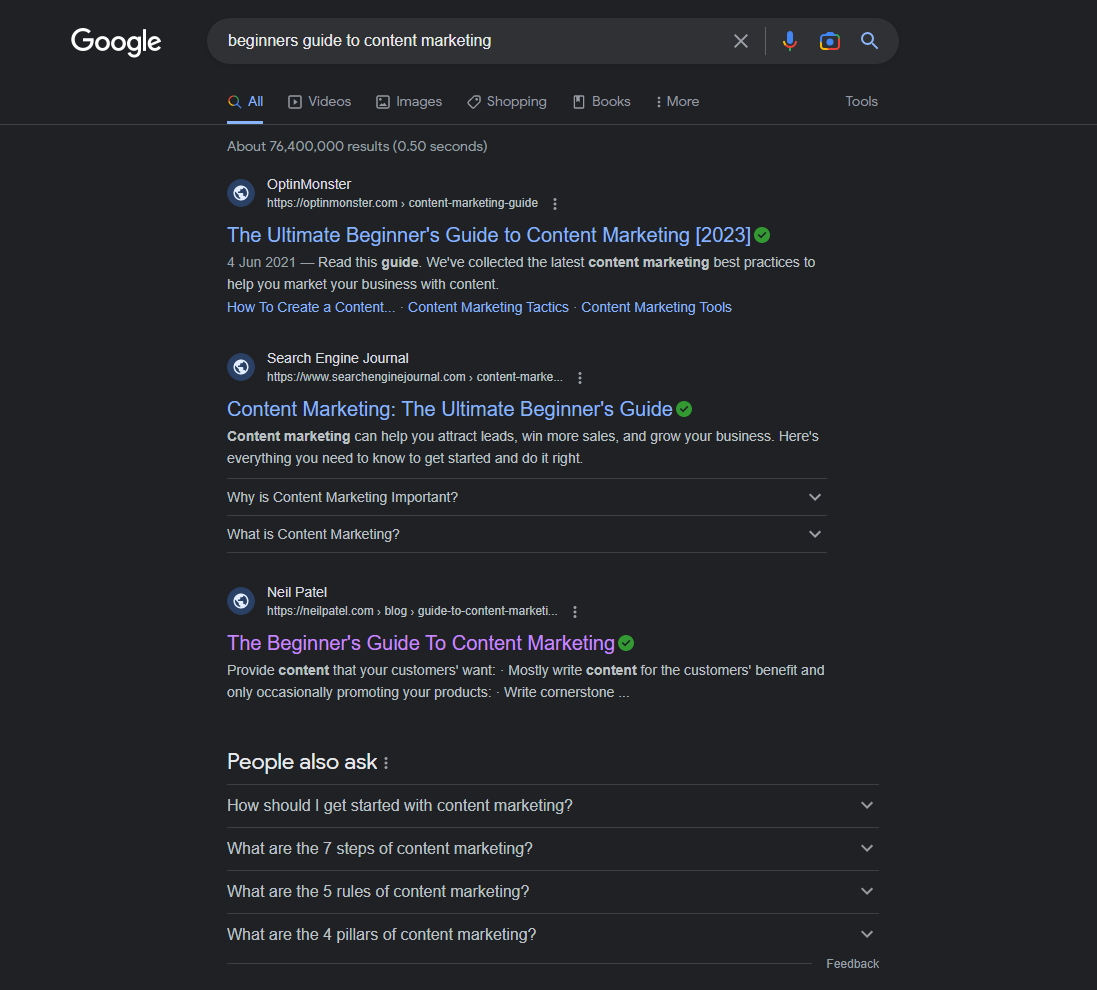Click the Google logo
Image resolution: width=1097 pixels, height=990 pixels.
pos(116,42)
